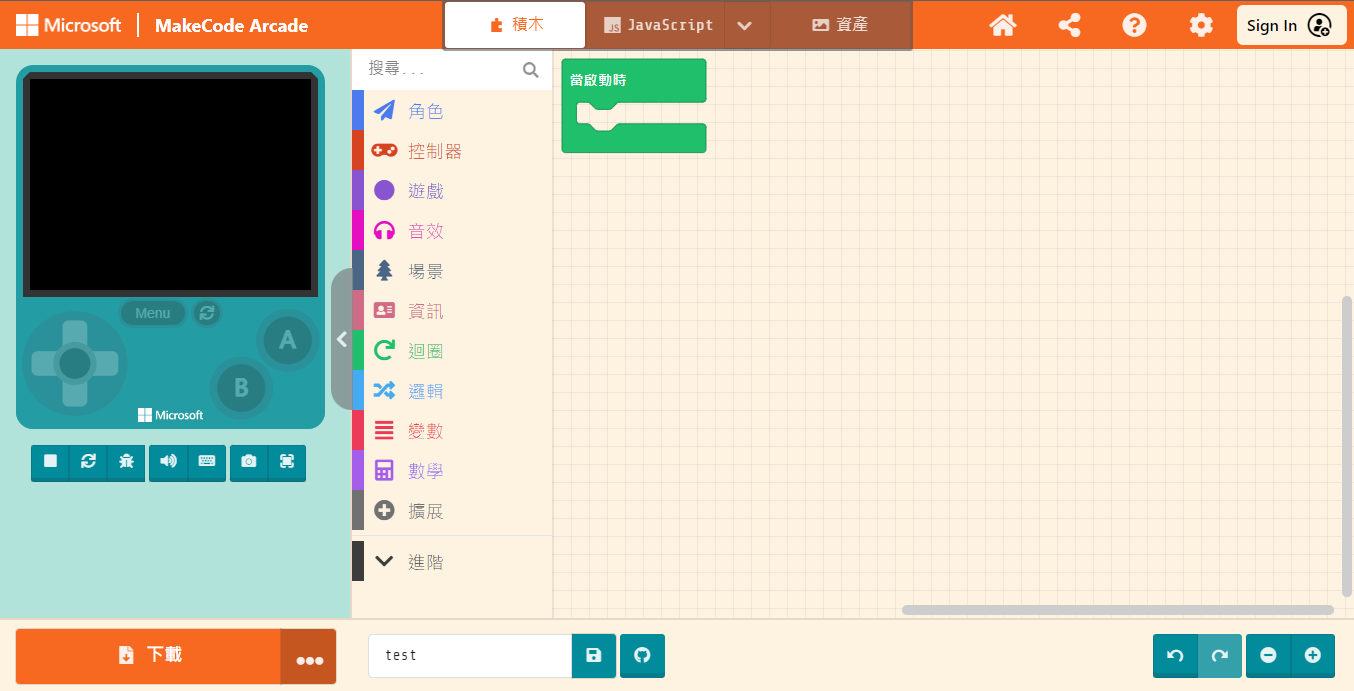Click the project name field 'test'
The width and height of the screenshot is (1354, 691).
470,655
